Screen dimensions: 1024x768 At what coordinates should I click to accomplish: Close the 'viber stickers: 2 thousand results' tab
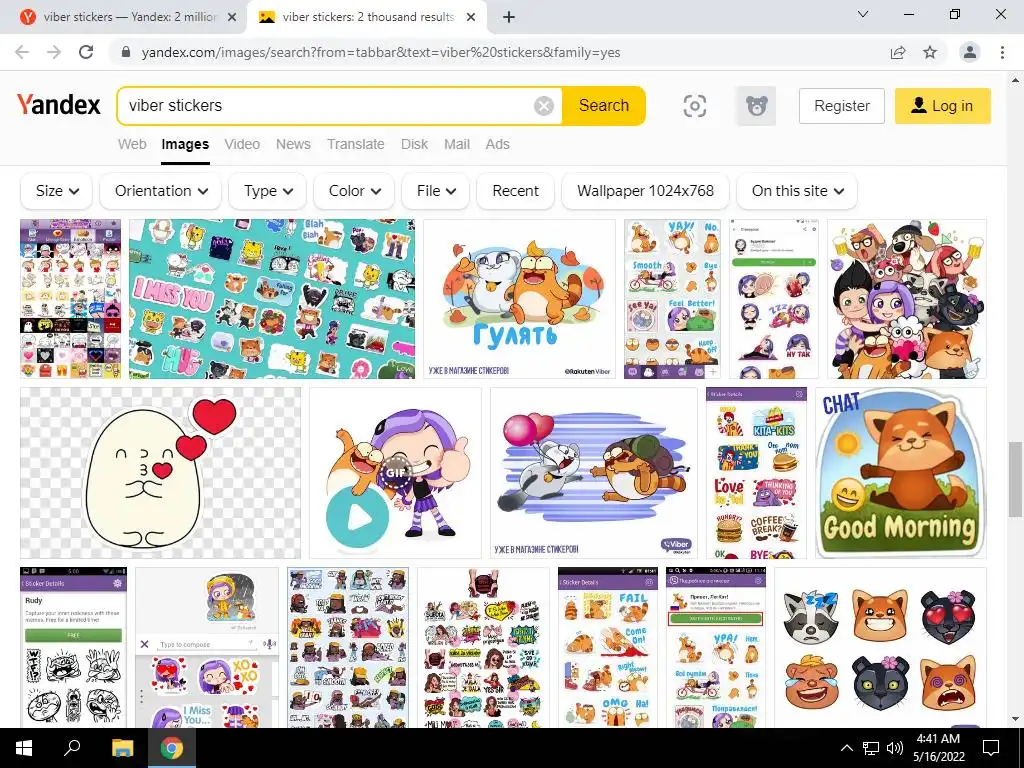tap(471, 18)
